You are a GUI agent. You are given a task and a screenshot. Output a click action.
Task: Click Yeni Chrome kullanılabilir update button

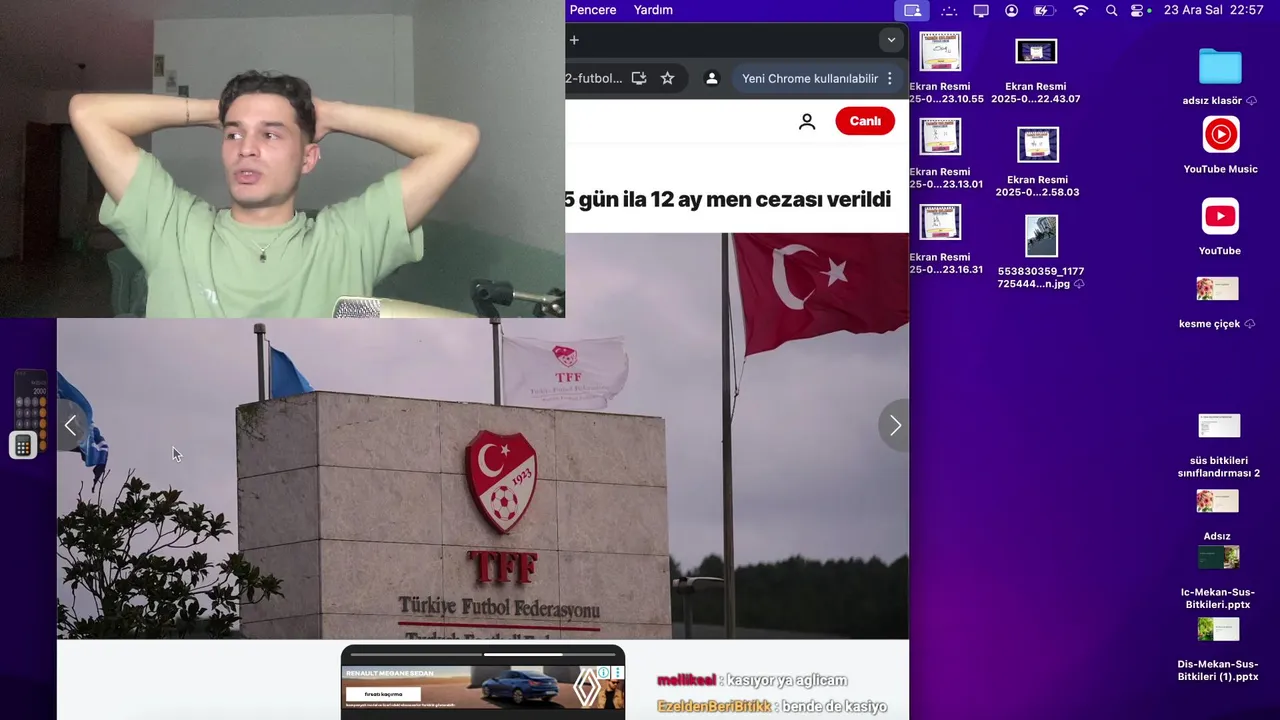click(810, 78)
